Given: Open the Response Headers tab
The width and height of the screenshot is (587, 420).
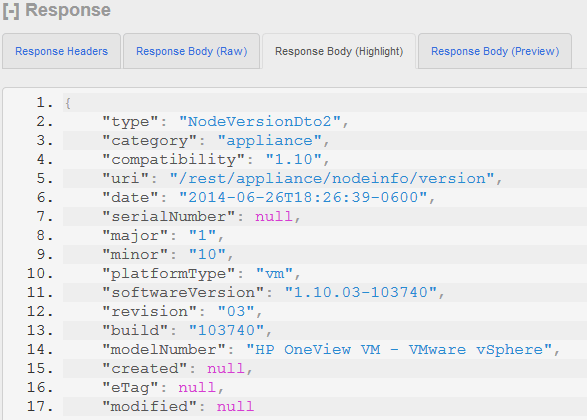Looking at the screenshot, I should pos(61,51).
